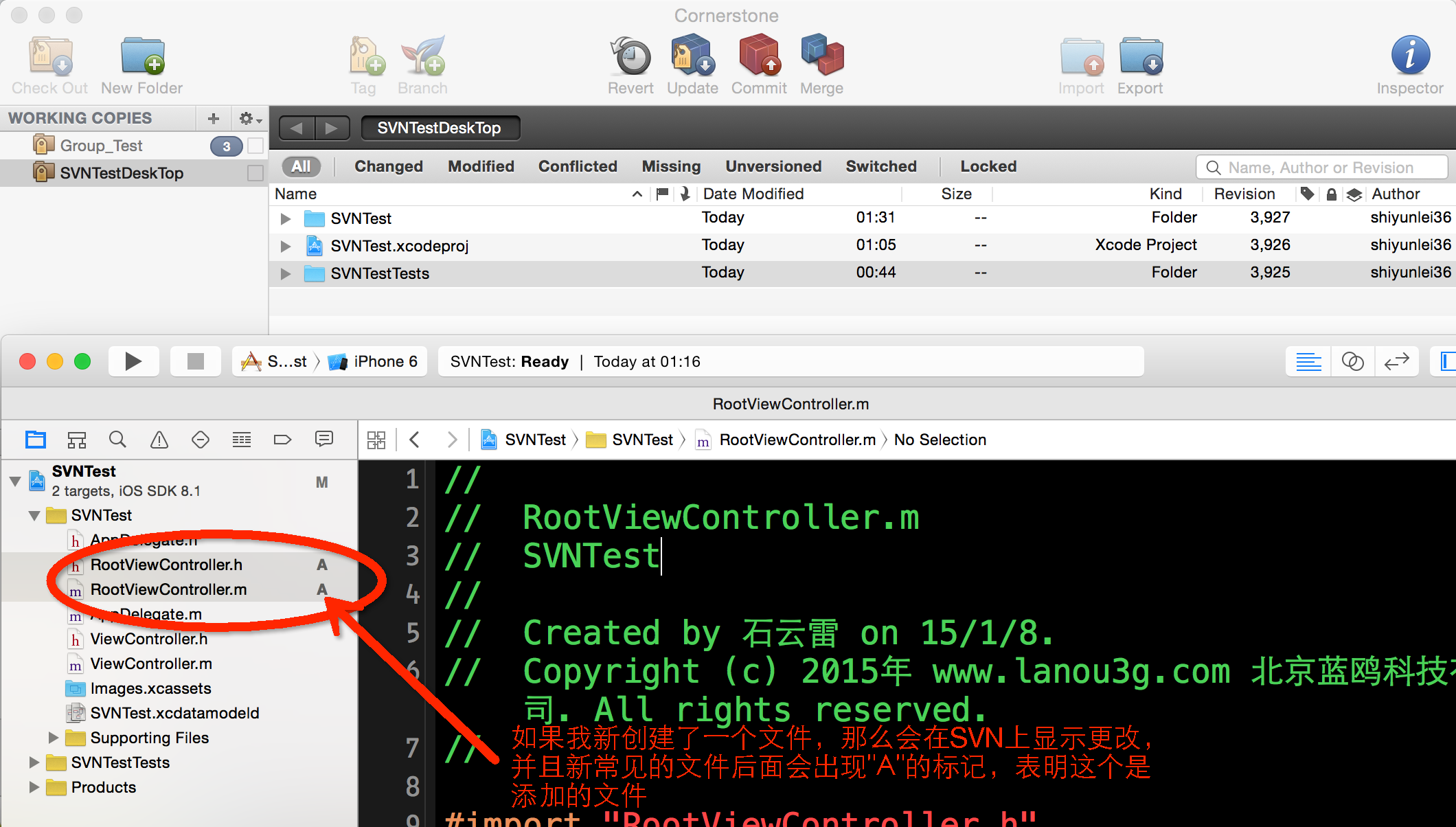The image size is (1456, 827).
Task: Expand the Products group
Action: click(34, 787)
